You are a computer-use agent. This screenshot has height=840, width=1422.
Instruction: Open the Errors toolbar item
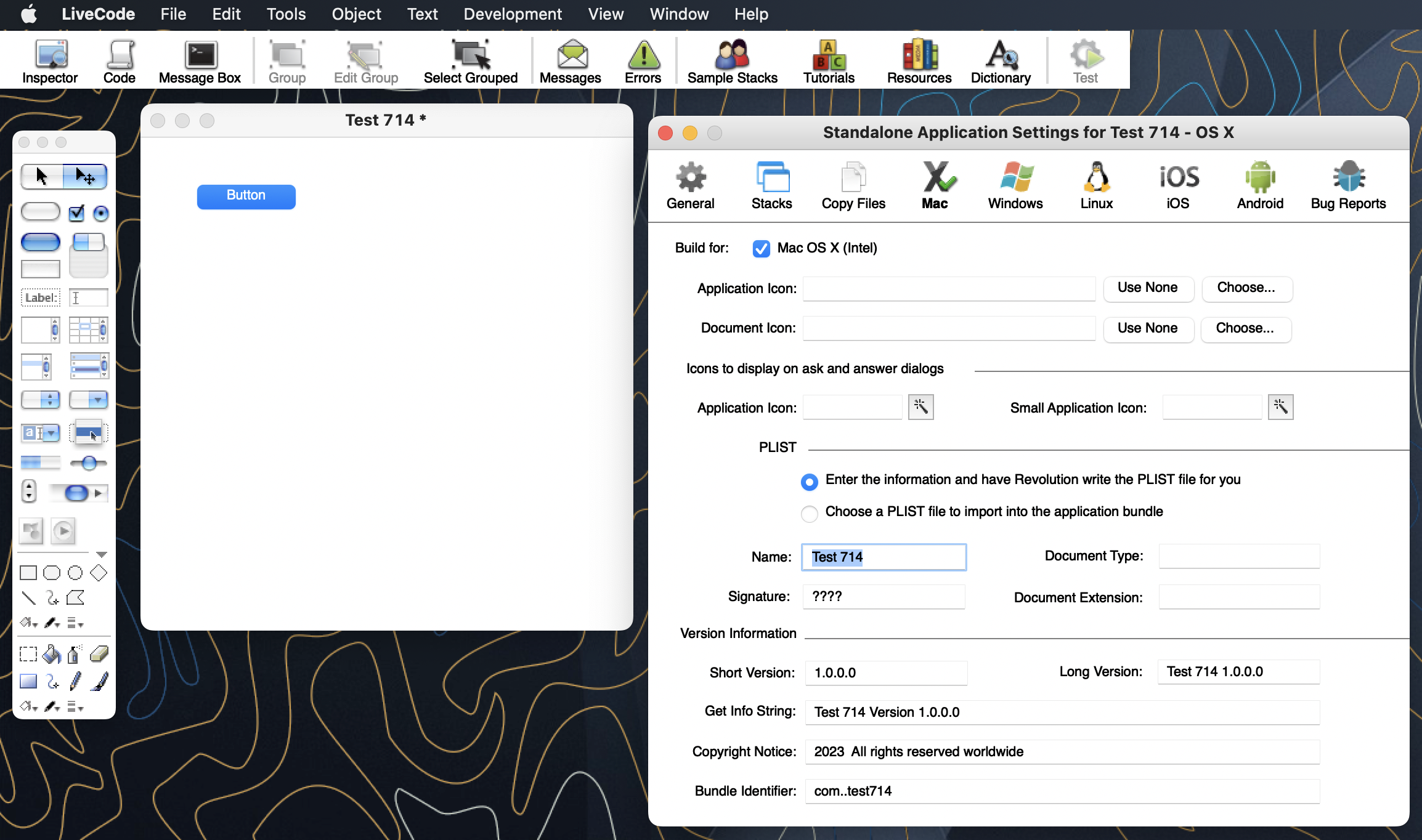[x=643, y=62]
